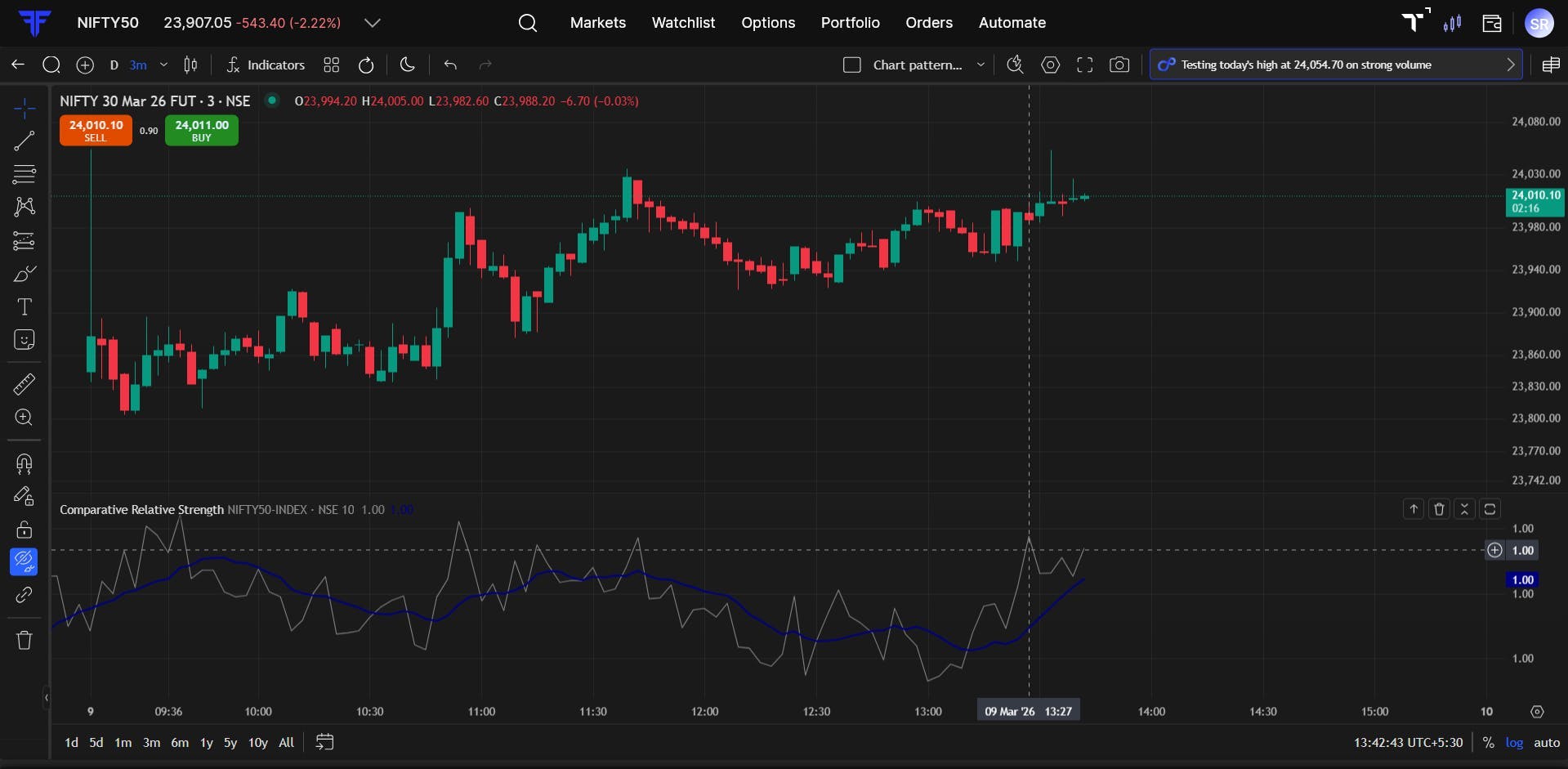This screenshot has width=1568, height=769.
Task: Open the Watchlist menu
Action: 683,23
